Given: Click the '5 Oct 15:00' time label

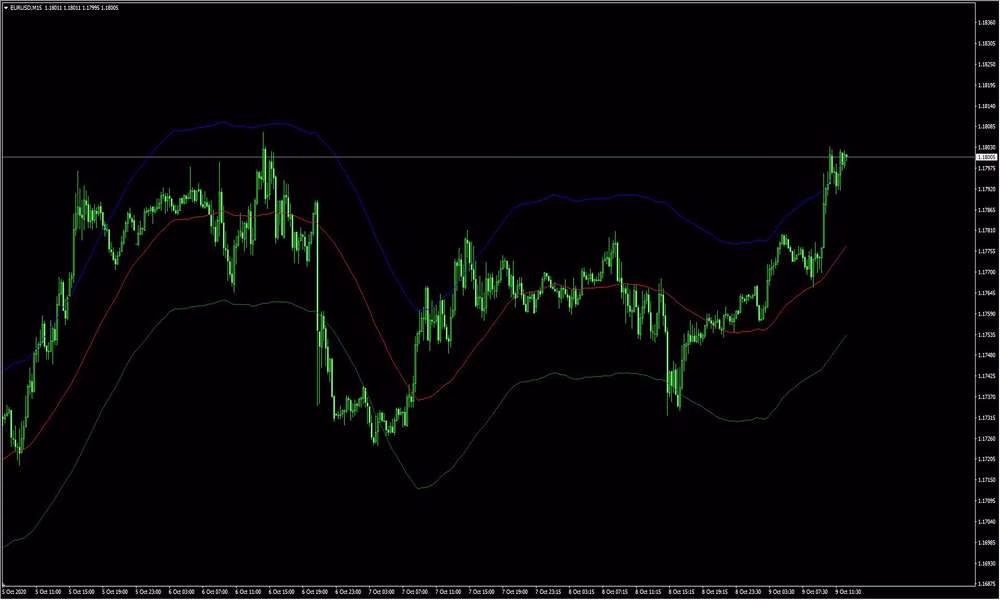Looking at the screenshot, I should pos(82,592).
